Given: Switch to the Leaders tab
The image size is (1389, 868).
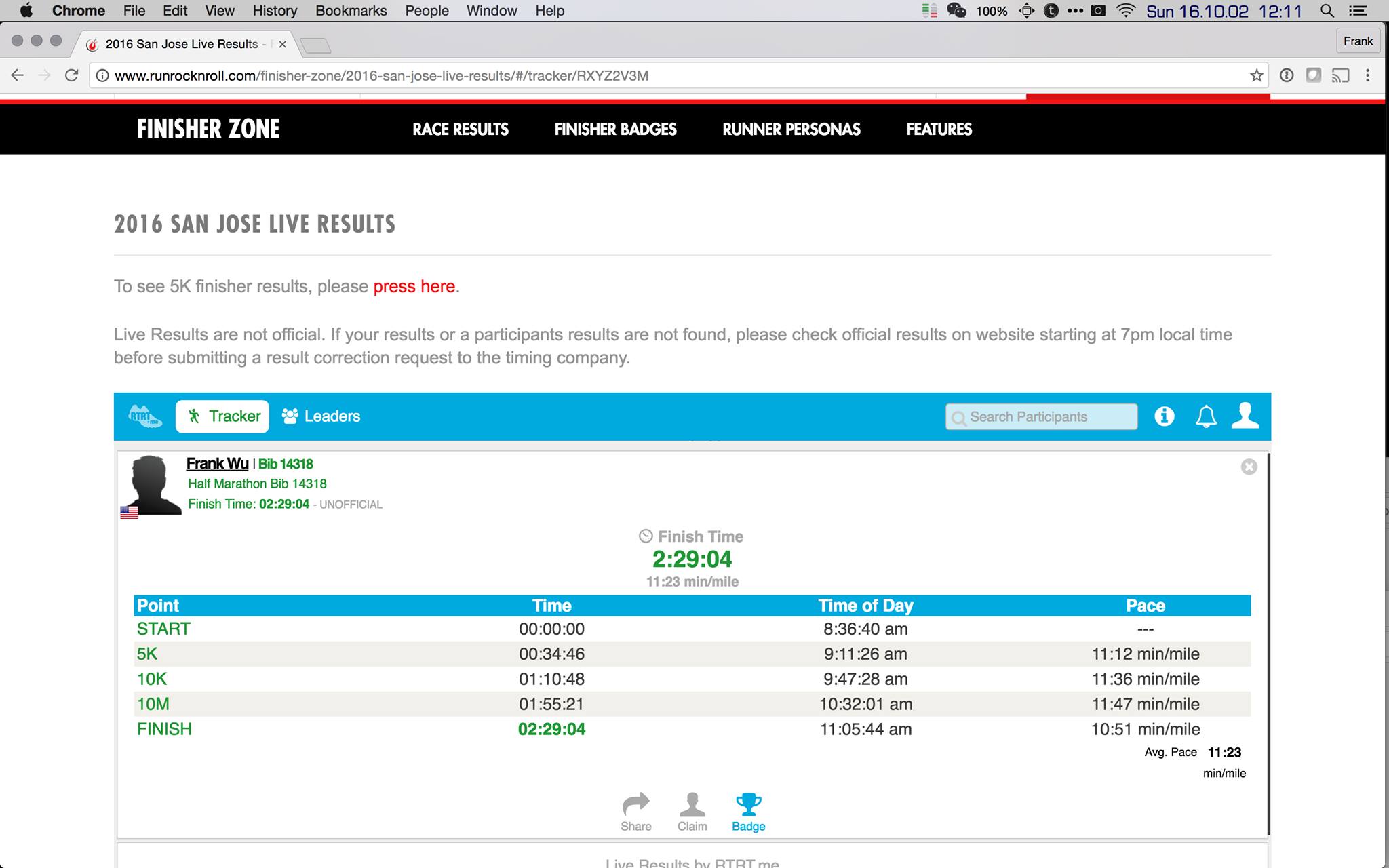Looking at the screenshot, I should click(321, 416).
